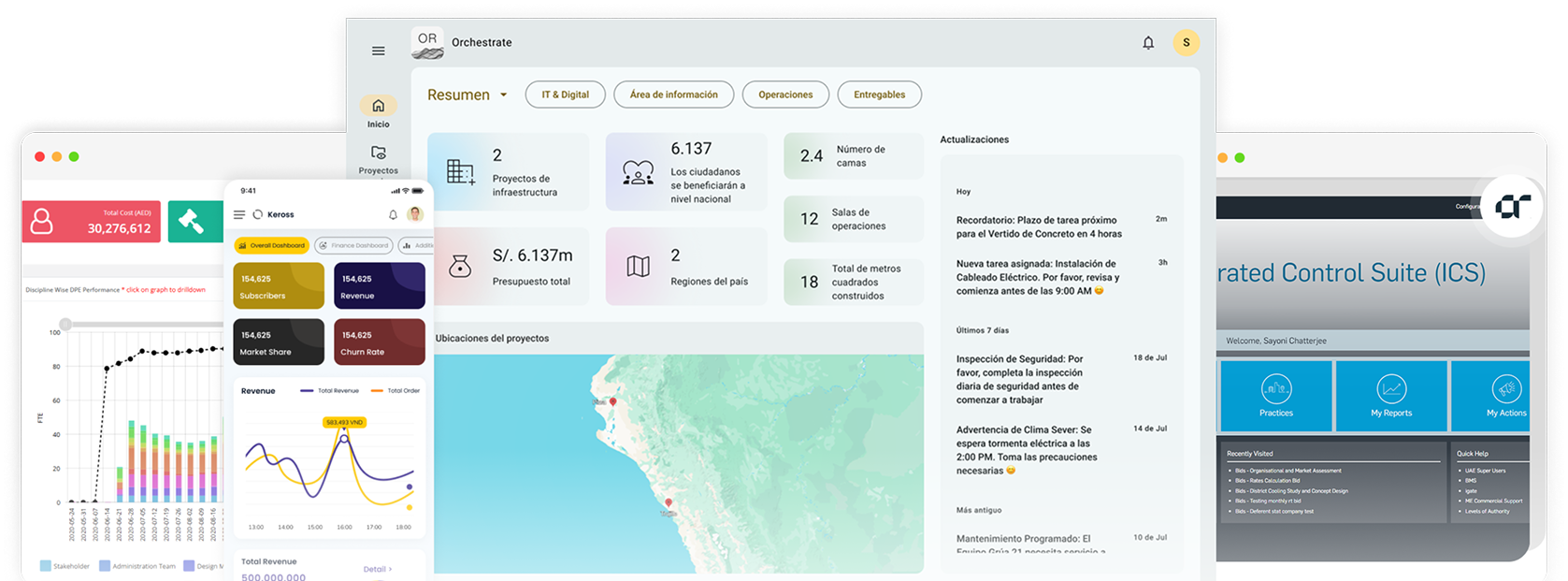Click the Detail link under Total Revenue
This screenshot has width=1568, height=581.
(377, 569)
